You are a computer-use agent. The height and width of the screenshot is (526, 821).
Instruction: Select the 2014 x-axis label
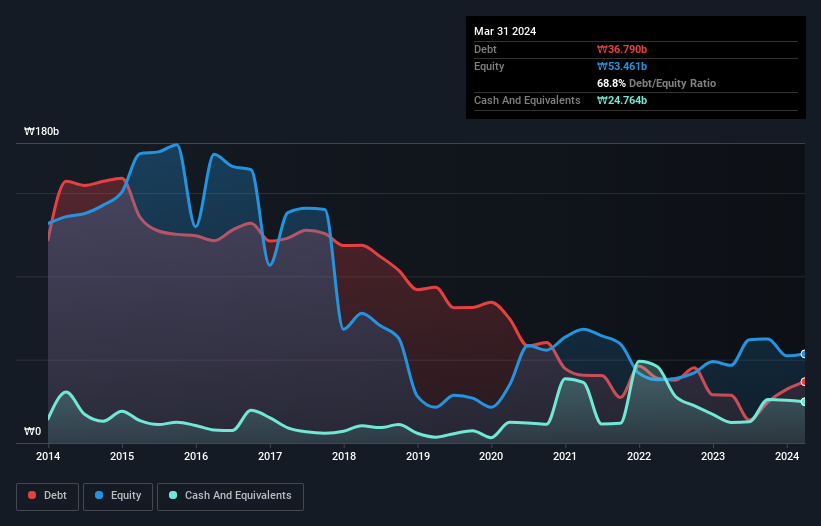point(48,456)
